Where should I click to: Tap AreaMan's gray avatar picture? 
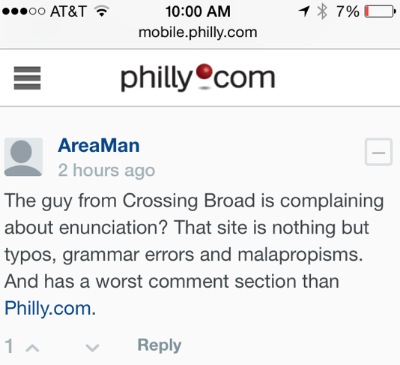tap(23, 157)
